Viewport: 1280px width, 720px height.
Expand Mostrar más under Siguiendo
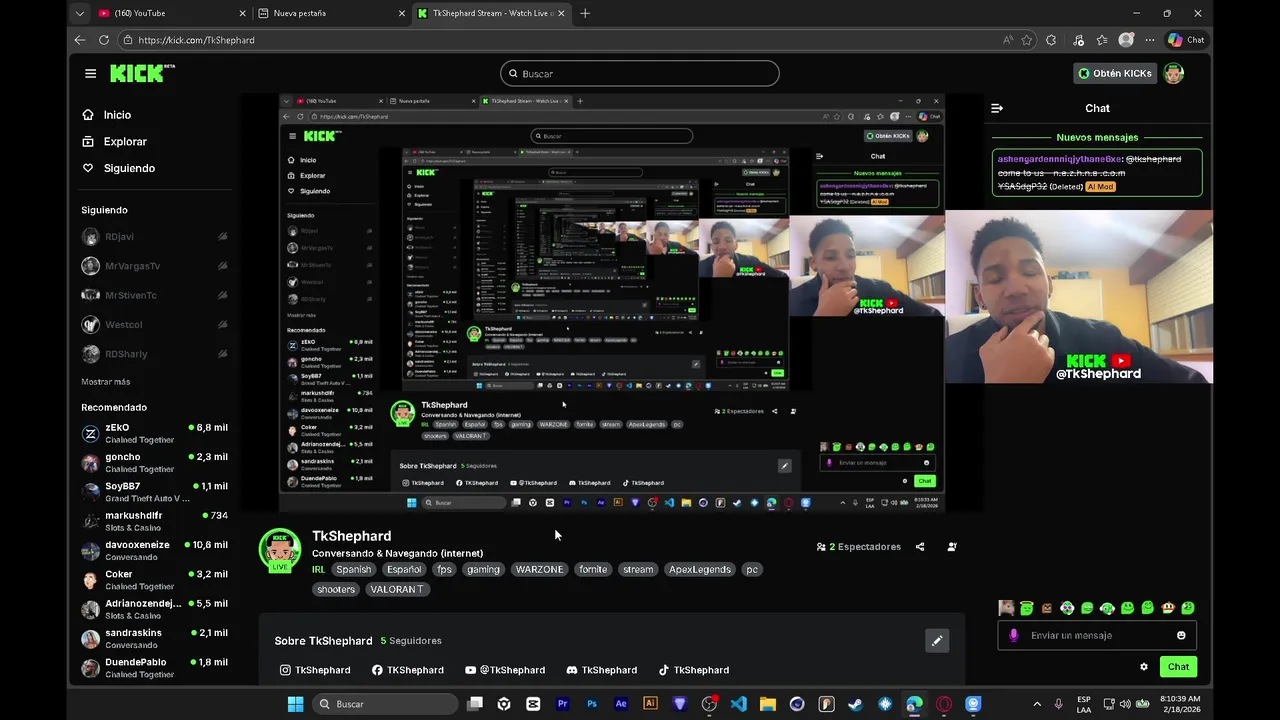106,382
